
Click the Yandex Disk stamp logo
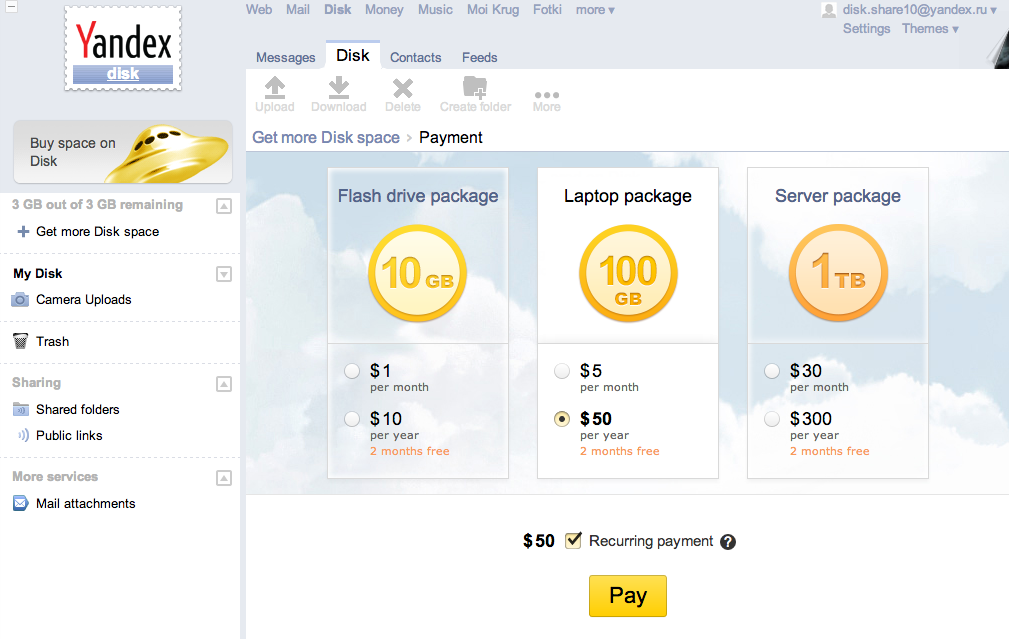point(123,48)
